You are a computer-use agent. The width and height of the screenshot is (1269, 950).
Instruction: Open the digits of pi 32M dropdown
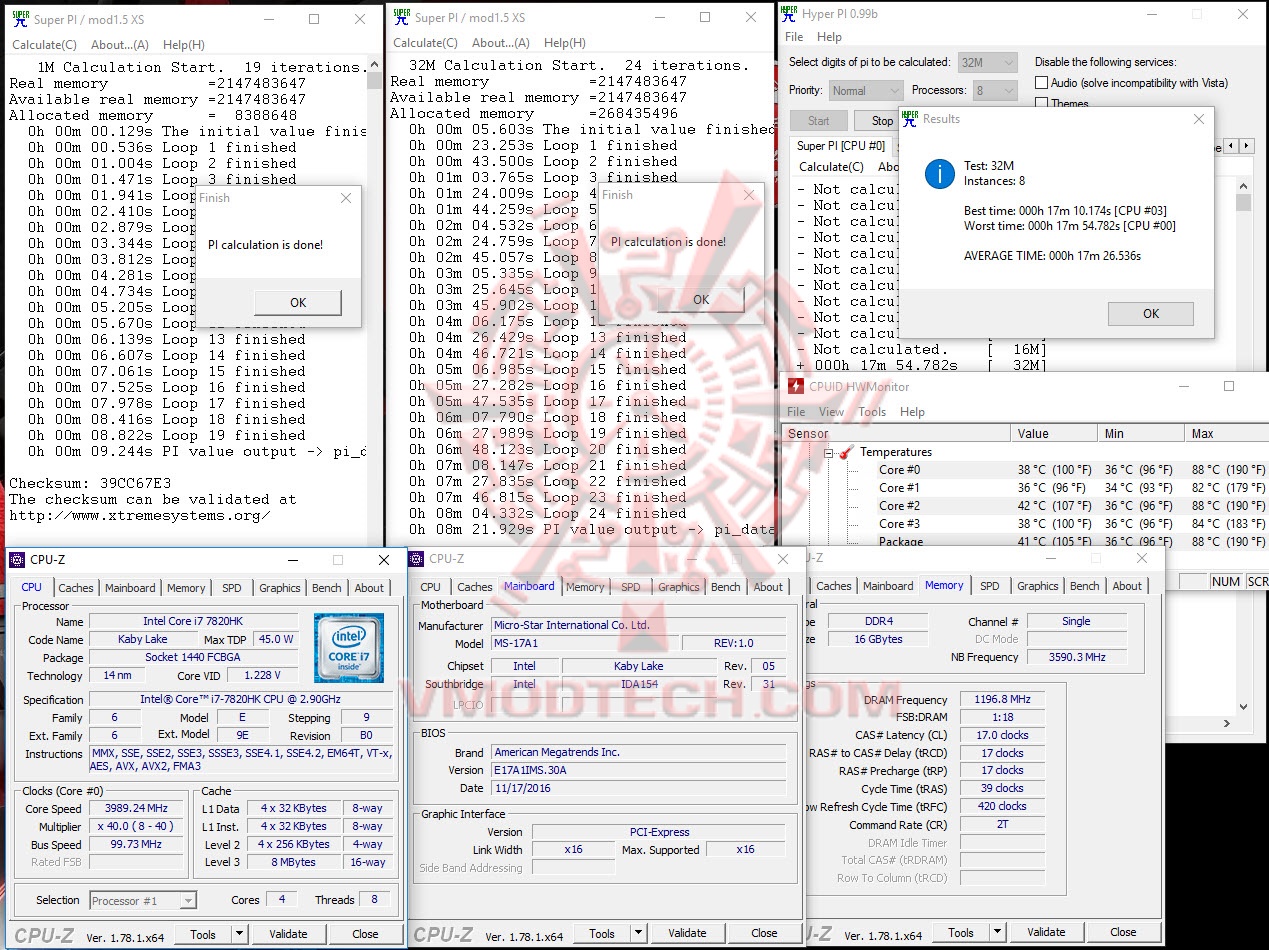coord(987,62)
